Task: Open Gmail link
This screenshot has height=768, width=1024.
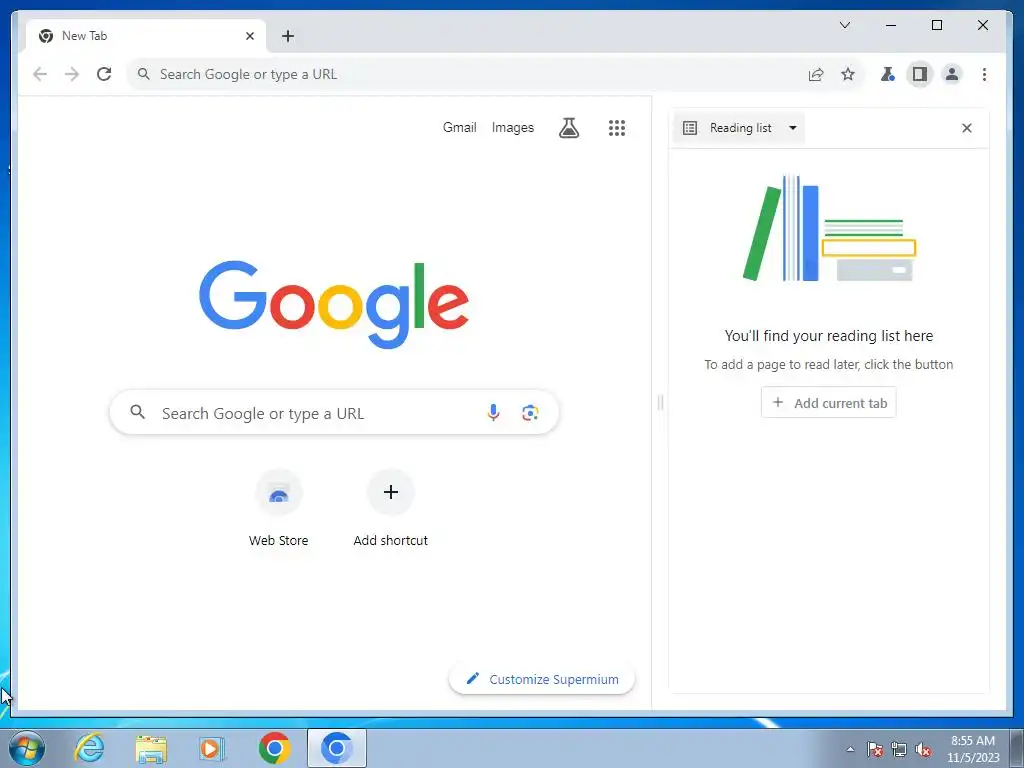Action: [x=459, y=127]
